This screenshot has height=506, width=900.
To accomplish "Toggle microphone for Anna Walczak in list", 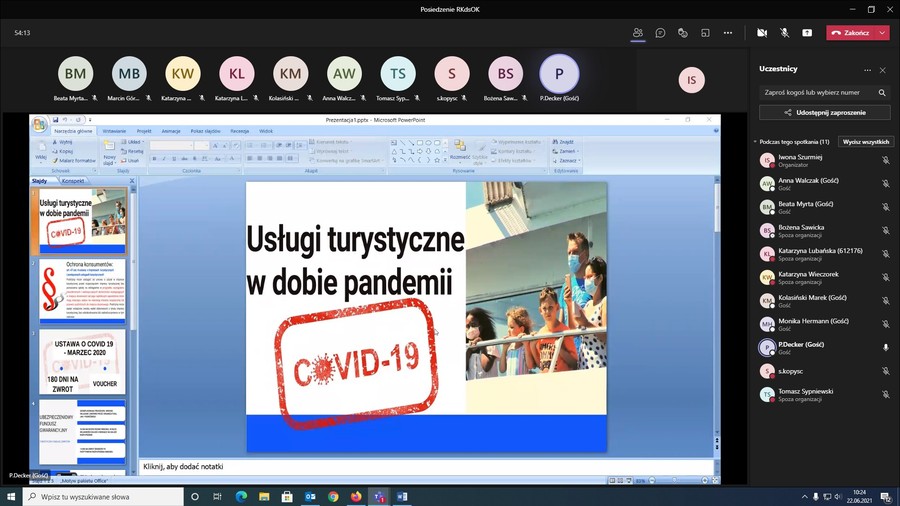I will click(x=885, y=184).
